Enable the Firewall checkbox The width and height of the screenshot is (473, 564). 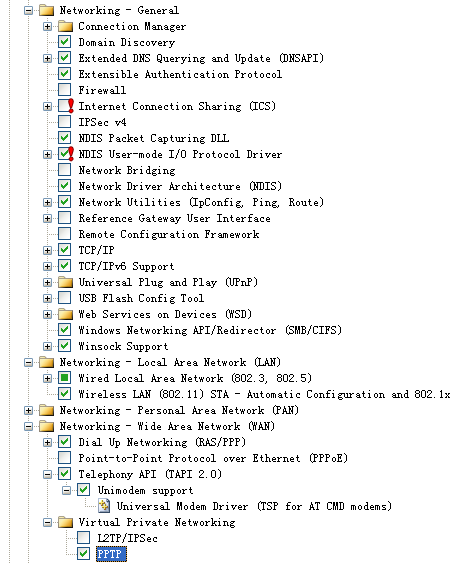coord(65,90)
